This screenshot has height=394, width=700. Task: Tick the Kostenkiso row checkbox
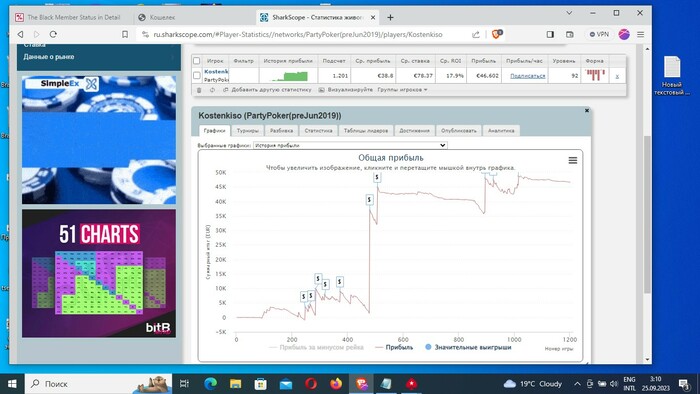click(x=196, y=75)
